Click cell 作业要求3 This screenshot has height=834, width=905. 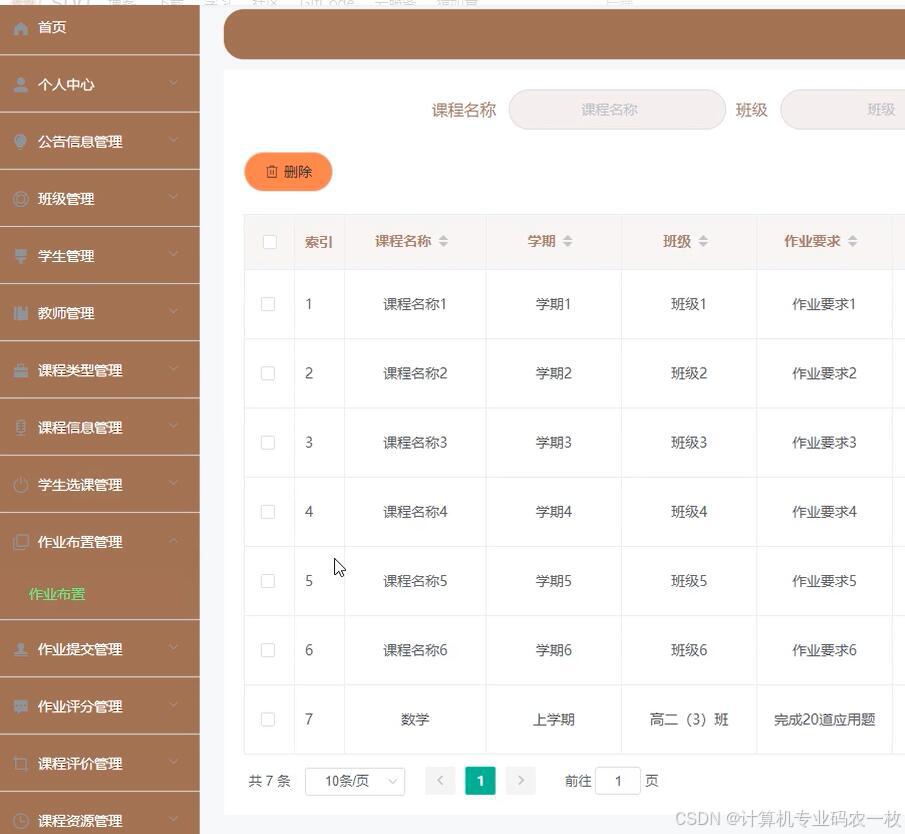pyautogui.click(x=824, y=443)
